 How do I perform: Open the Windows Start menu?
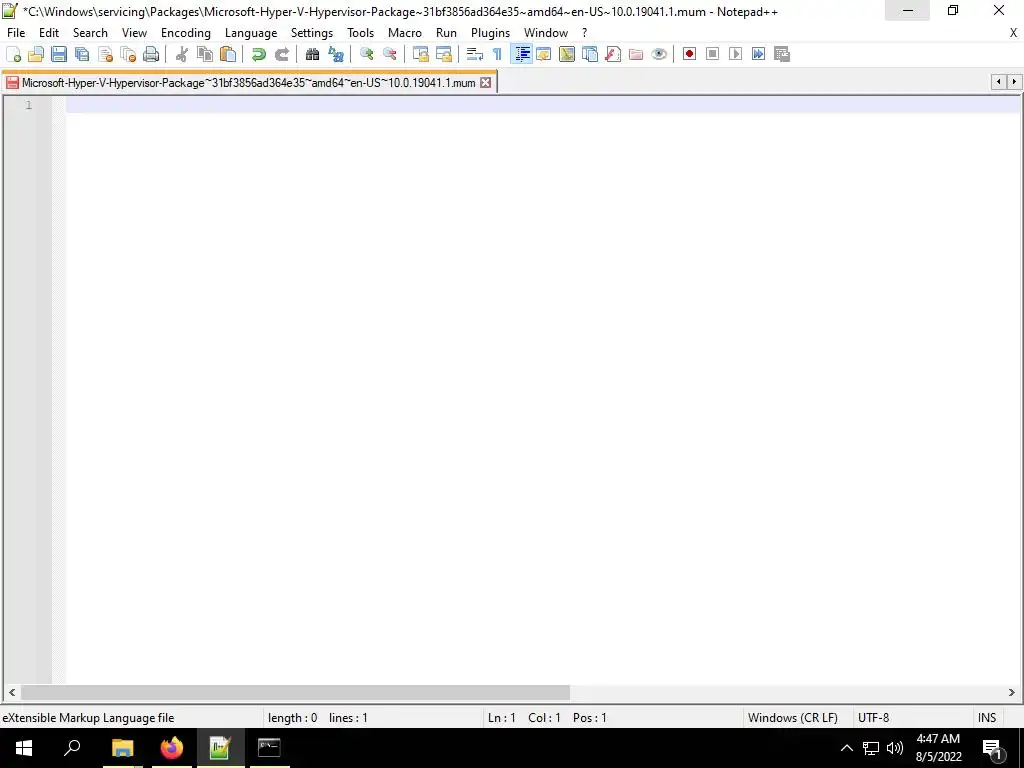(x=24, y=748)
